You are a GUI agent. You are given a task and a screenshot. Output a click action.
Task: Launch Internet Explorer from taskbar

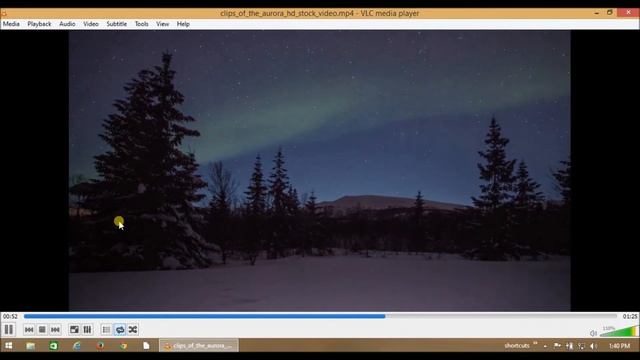77,346
